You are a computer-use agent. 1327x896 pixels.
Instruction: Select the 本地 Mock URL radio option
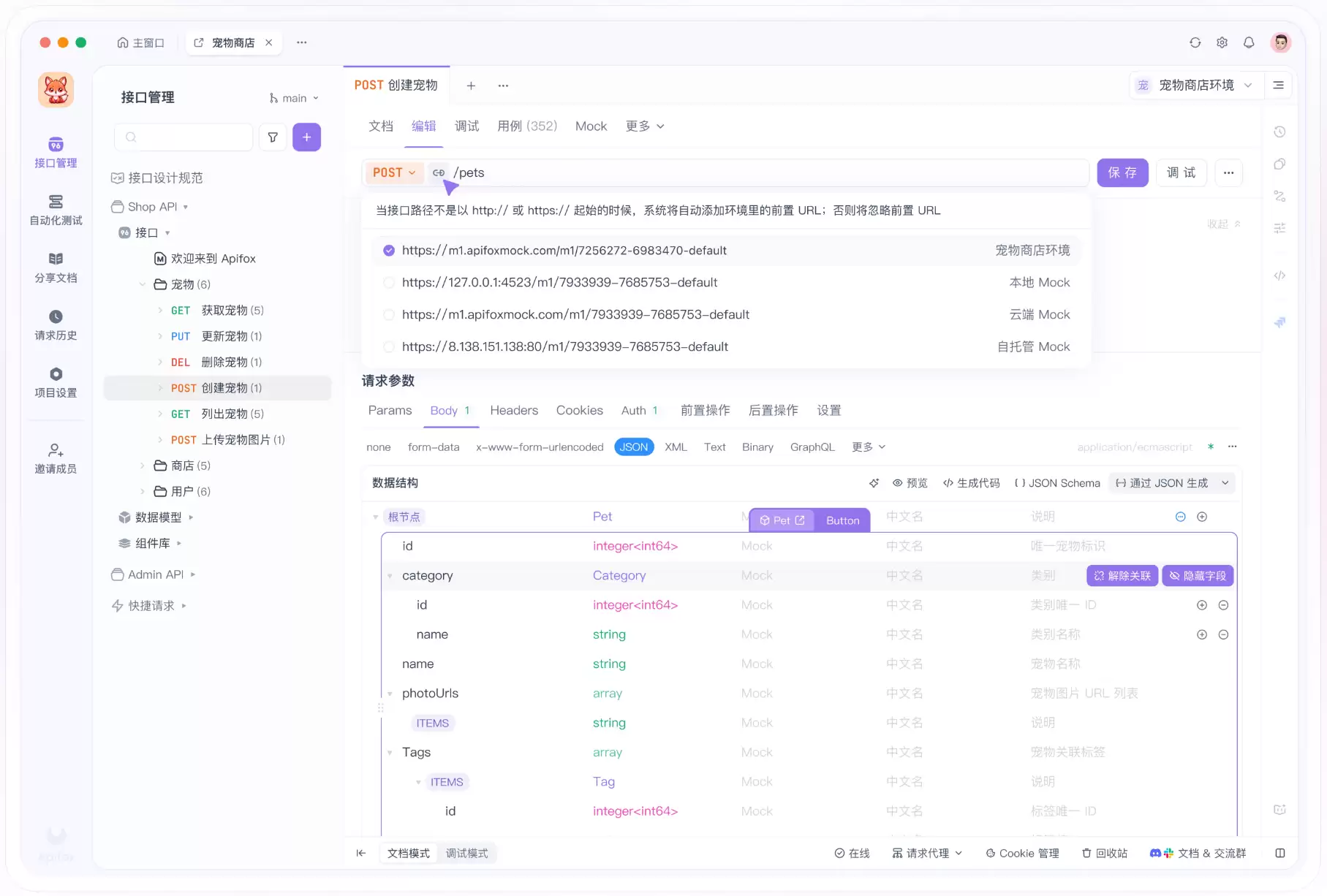click(389, 282)
